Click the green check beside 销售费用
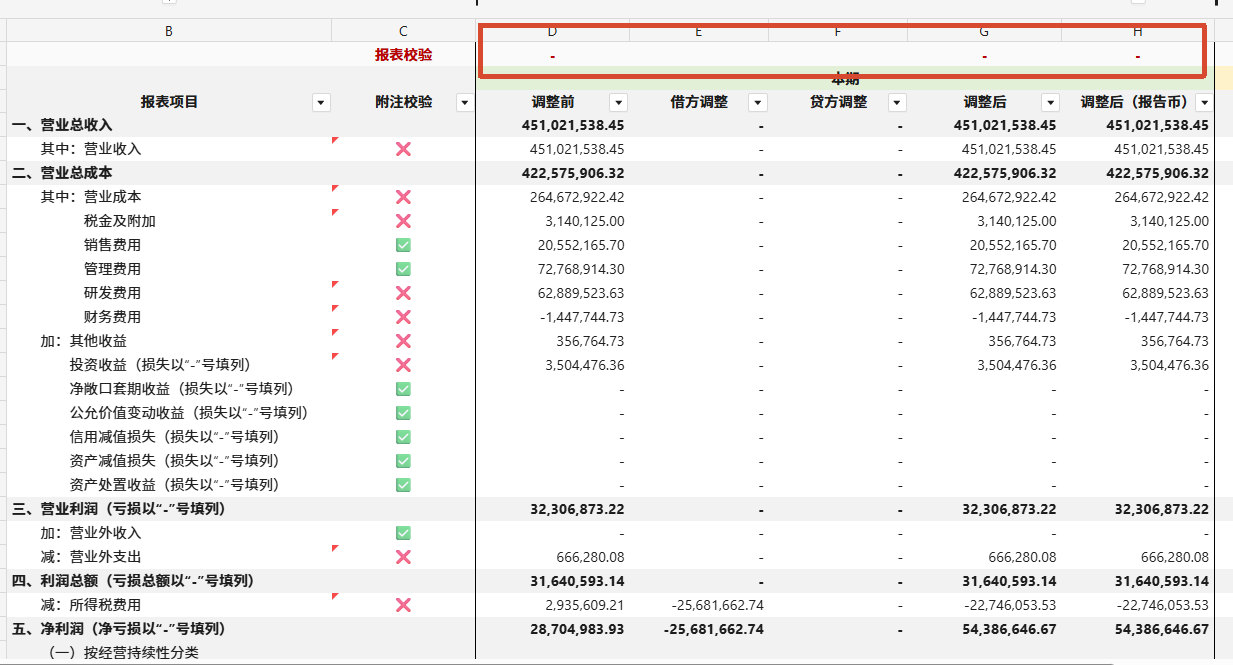 coord(403,245)
